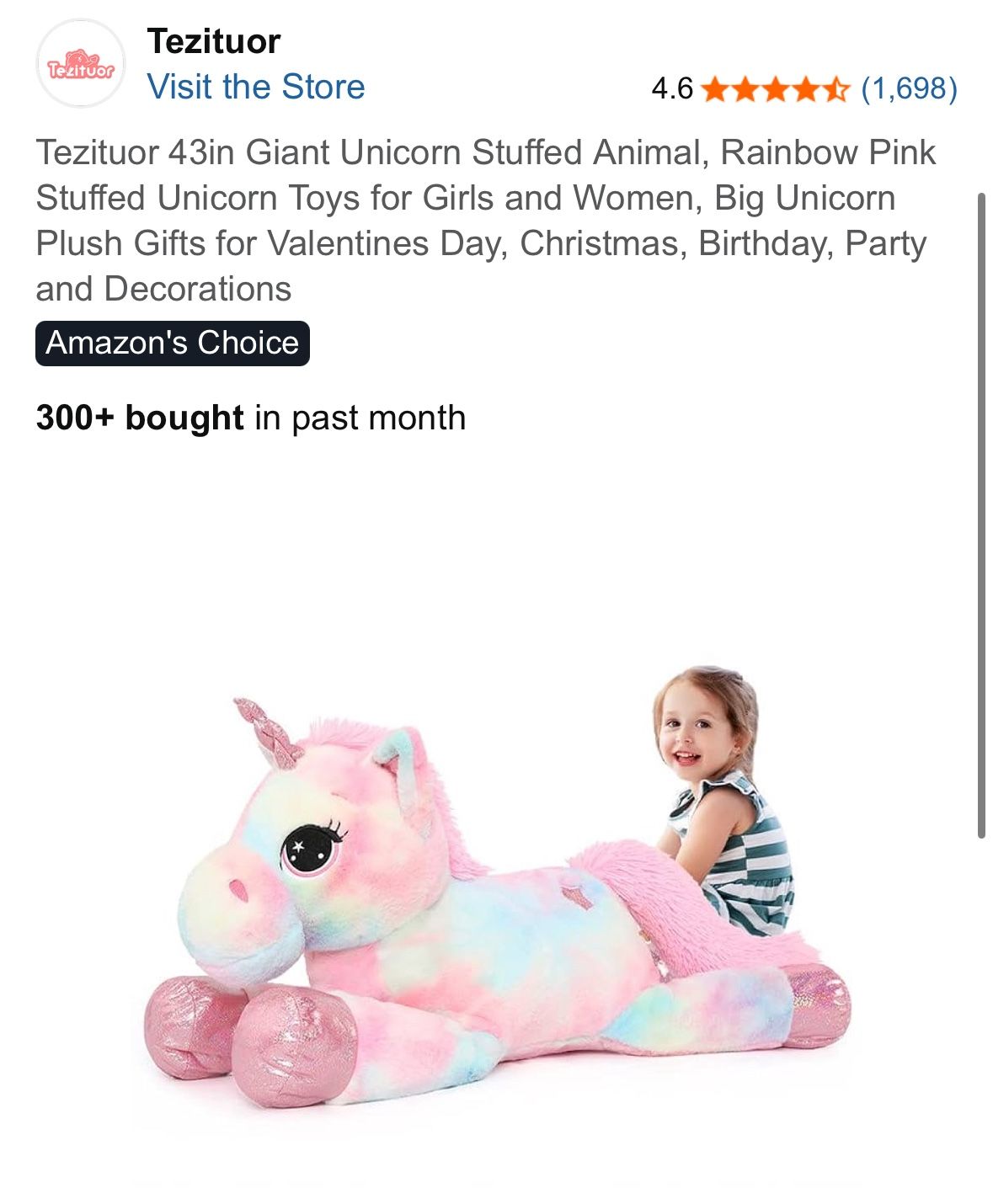The image size is (993, 1204).
Task: Click the product title text
Action: coord(486,221)
